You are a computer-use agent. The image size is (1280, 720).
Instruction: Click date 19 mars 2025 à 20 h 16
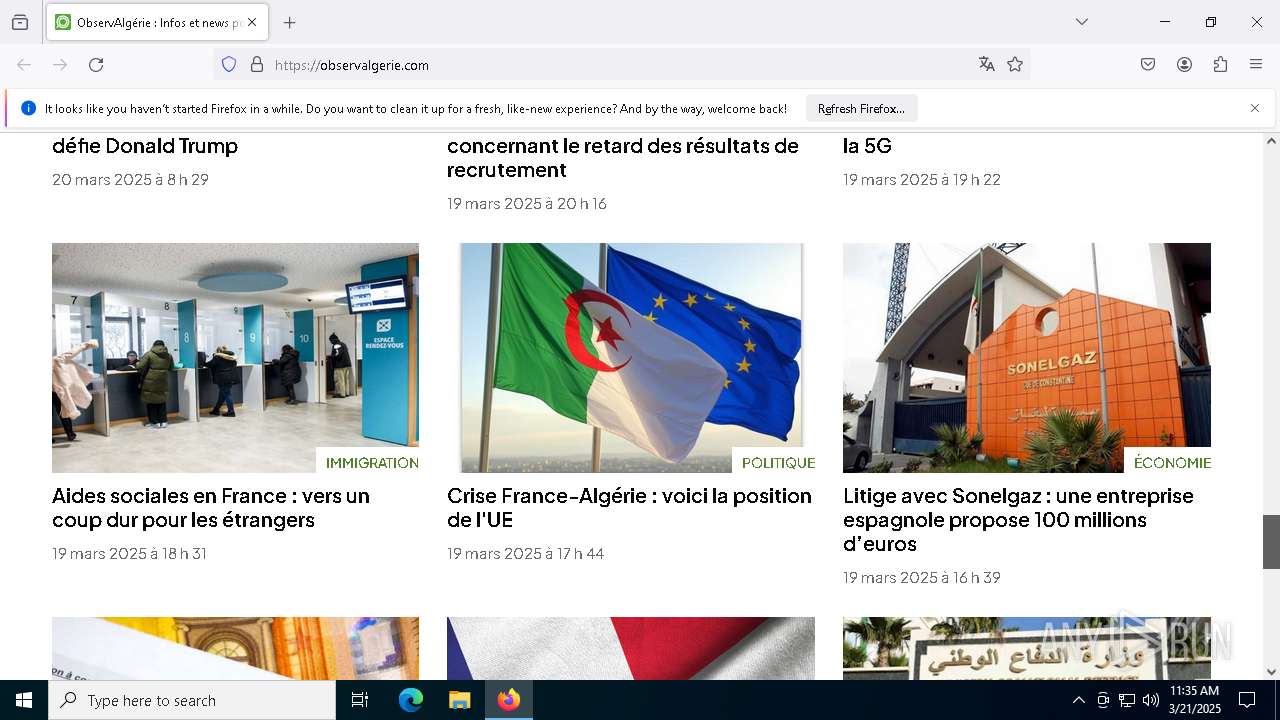527,204
